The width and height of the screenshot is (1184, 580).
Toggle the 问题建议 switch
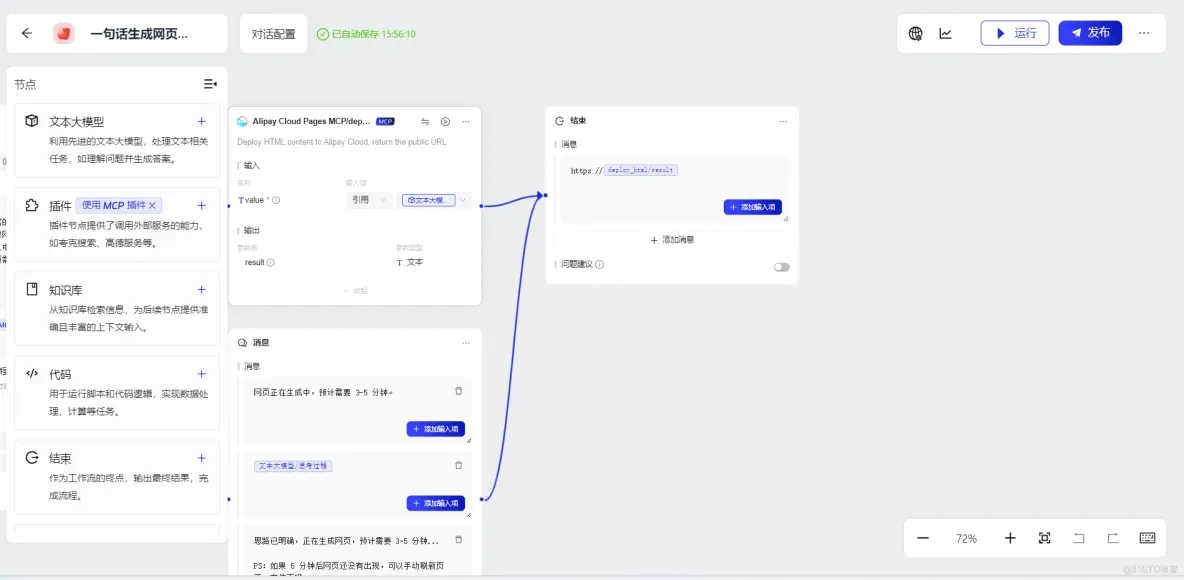(x=782, y=267)
